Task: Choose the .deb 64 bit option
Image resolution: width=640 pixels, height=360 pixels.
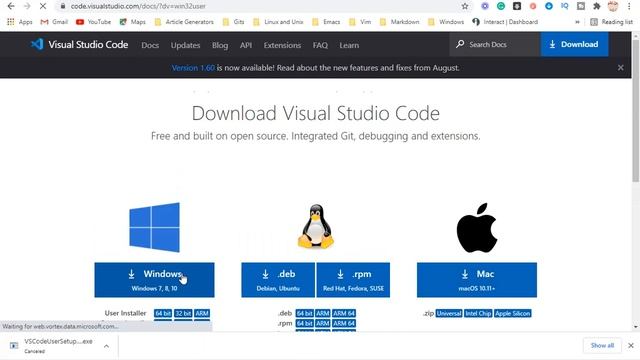Action: 304,313
